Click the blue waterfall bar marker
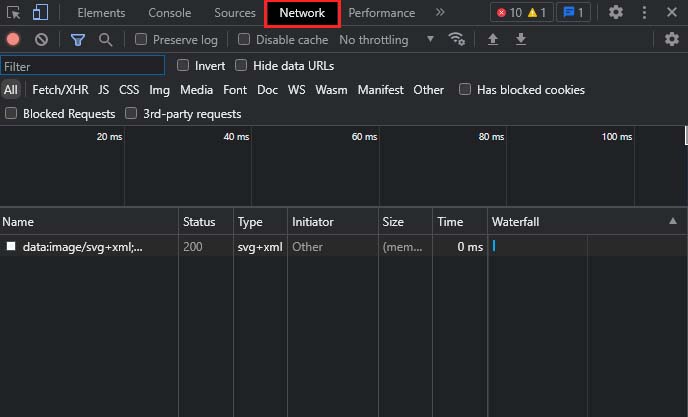This screenshot has width=688, height=417. (494, 246)
